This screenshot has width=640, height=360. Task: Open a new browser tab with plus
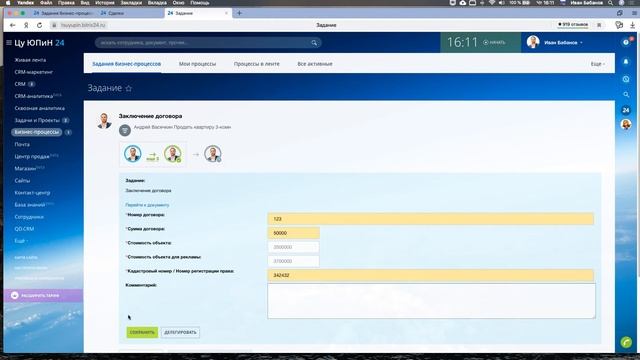(x=239, y=13)
